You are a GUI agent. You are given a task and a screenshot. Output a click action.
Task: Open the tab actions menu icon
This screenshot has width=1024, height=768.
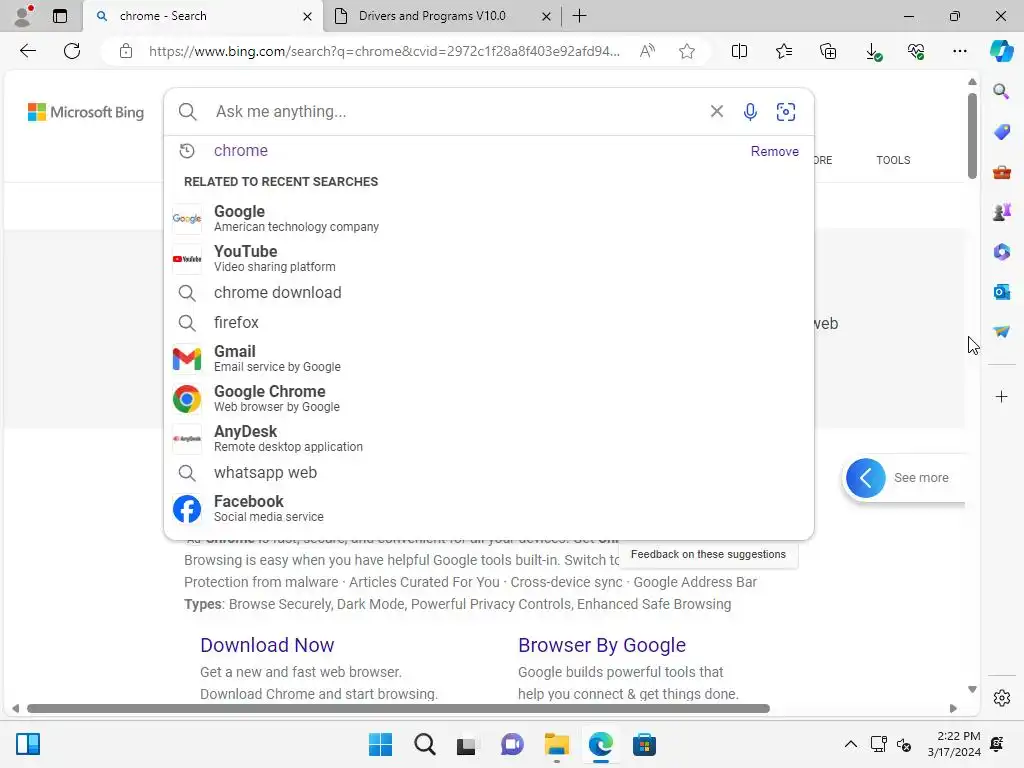pos(60,16)
